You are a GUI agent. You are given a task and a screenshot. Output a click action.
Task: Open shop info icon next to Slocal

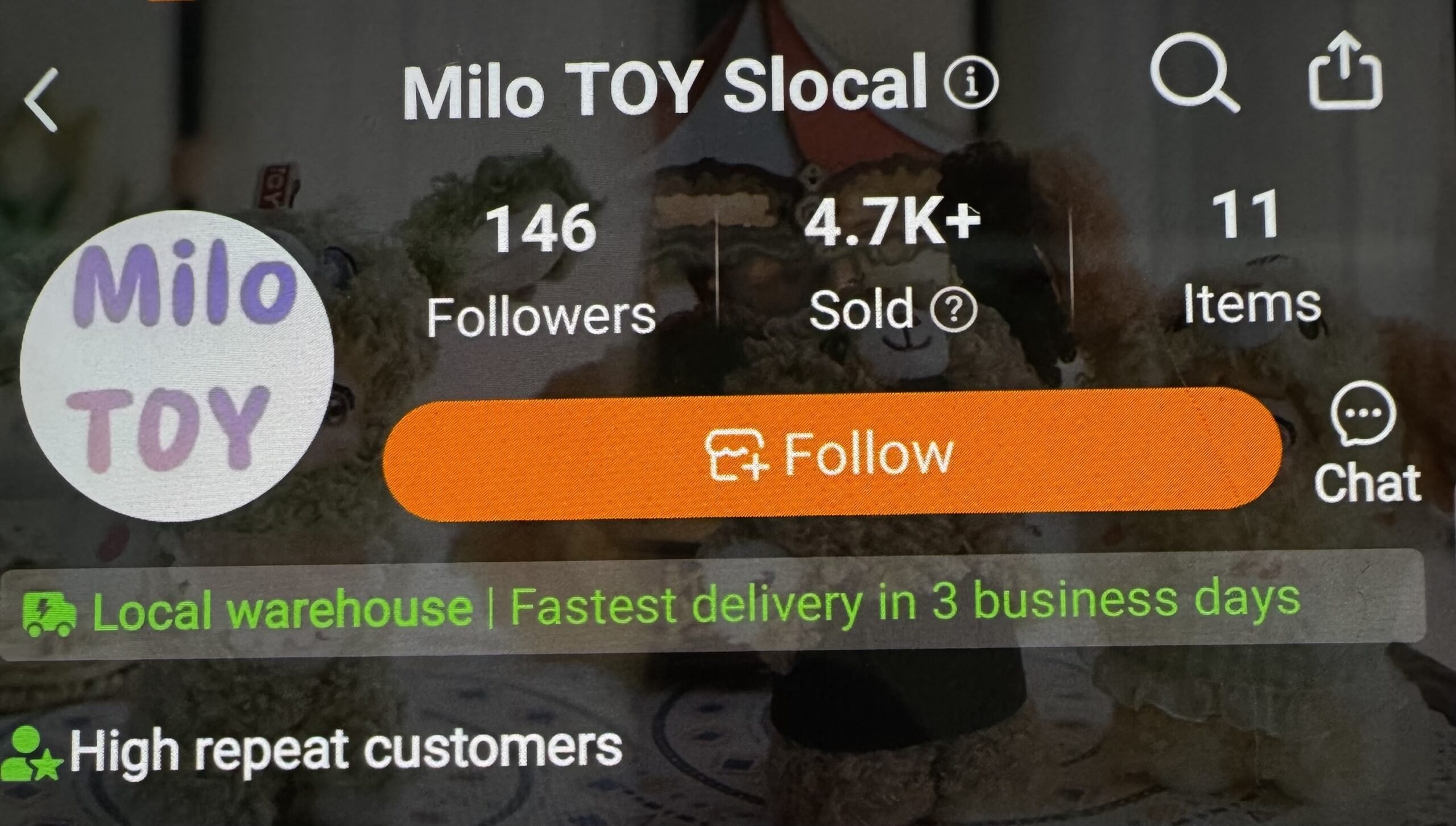[970, 81]
